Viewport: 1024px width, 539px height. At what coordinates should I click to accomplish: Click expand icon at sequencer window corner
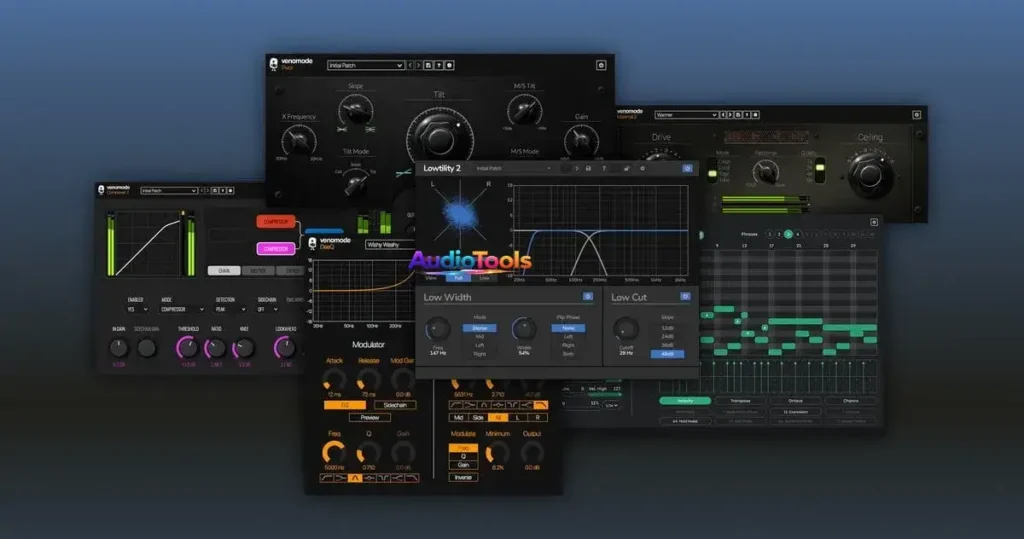874,222
